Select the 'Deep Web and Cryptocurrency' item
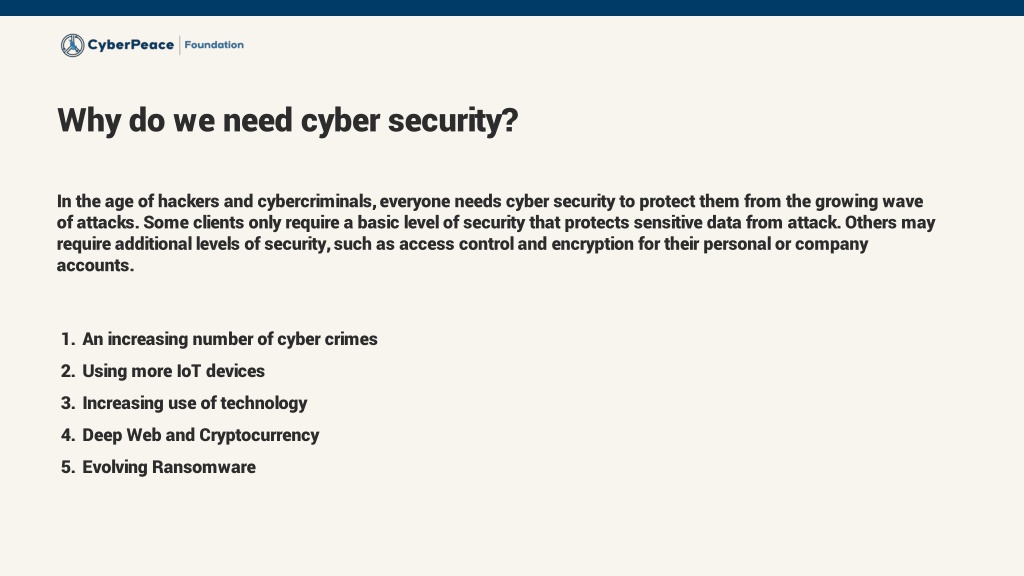The height and width of the screenshot is (576, 1024). 200,436
